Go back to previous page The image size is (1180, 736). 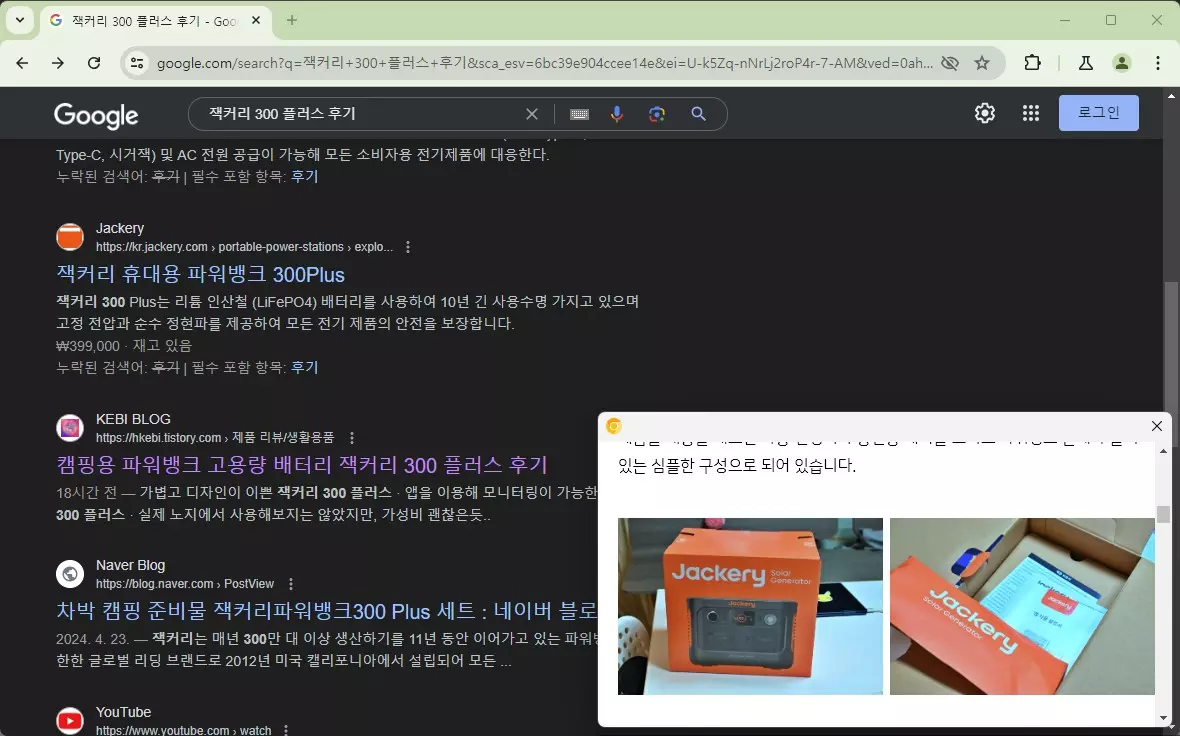(x=23, y=63)
